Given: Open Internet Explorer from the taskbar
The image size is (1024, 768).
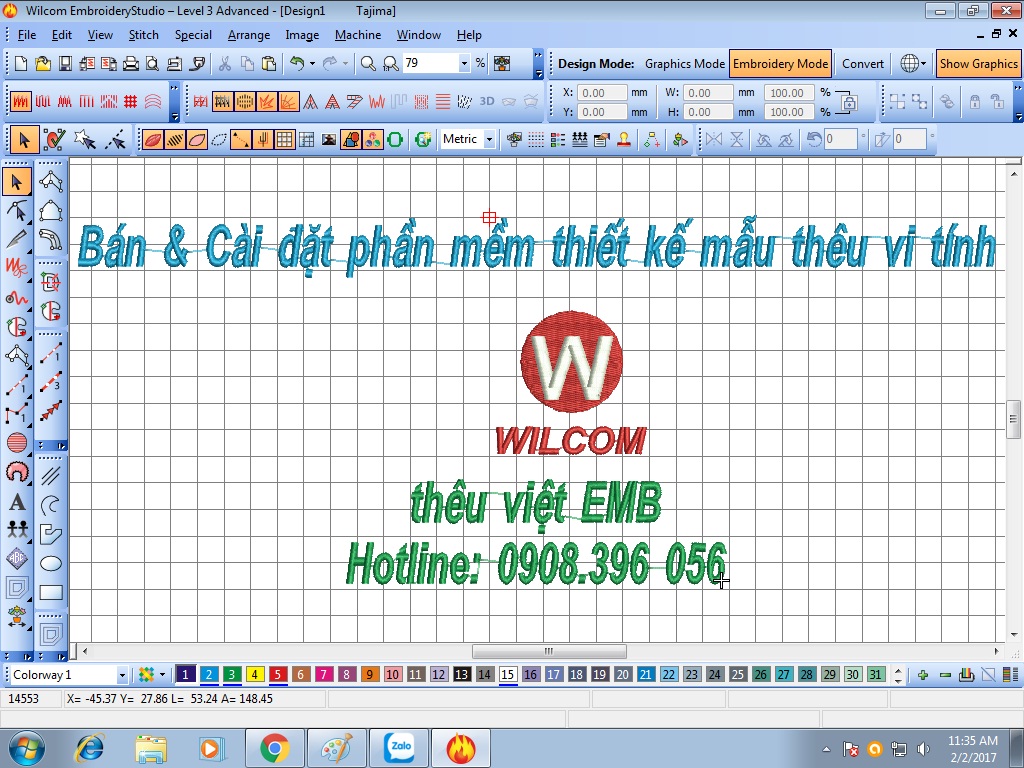Looking at the screenshot, I should click(89, 748).
